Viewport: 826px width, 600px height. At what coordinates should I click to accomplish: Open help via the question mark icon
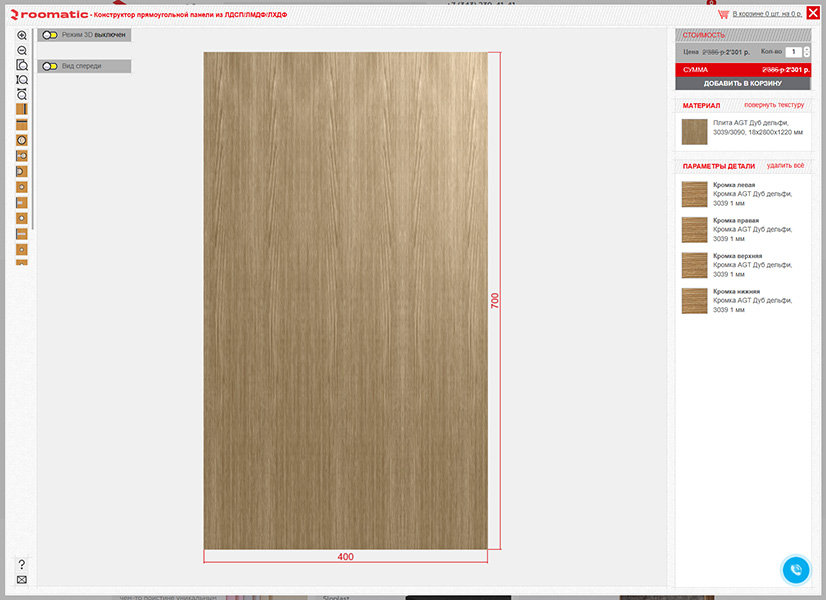pos(22,564)
